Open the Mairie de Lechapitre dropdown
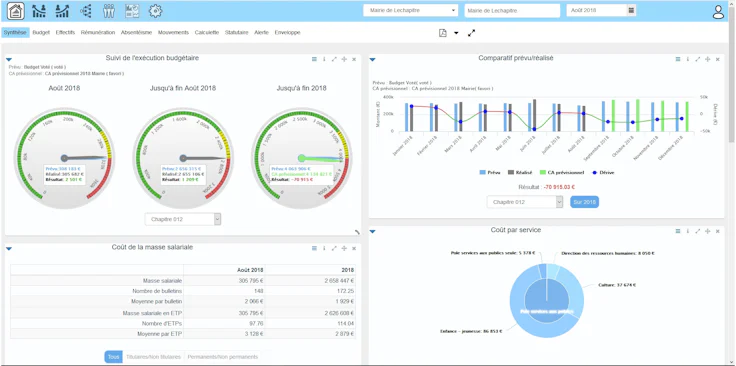Viewport: 736px width, 366px height. click(x=411, y=10)
